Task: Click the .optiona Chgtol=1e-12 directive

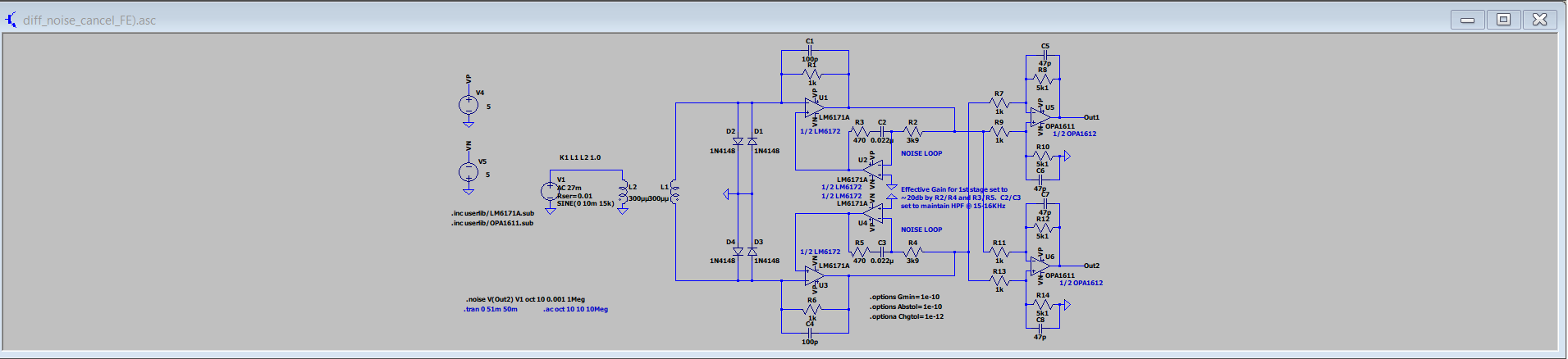Action: pyautogui.click(x=907, y=316)
